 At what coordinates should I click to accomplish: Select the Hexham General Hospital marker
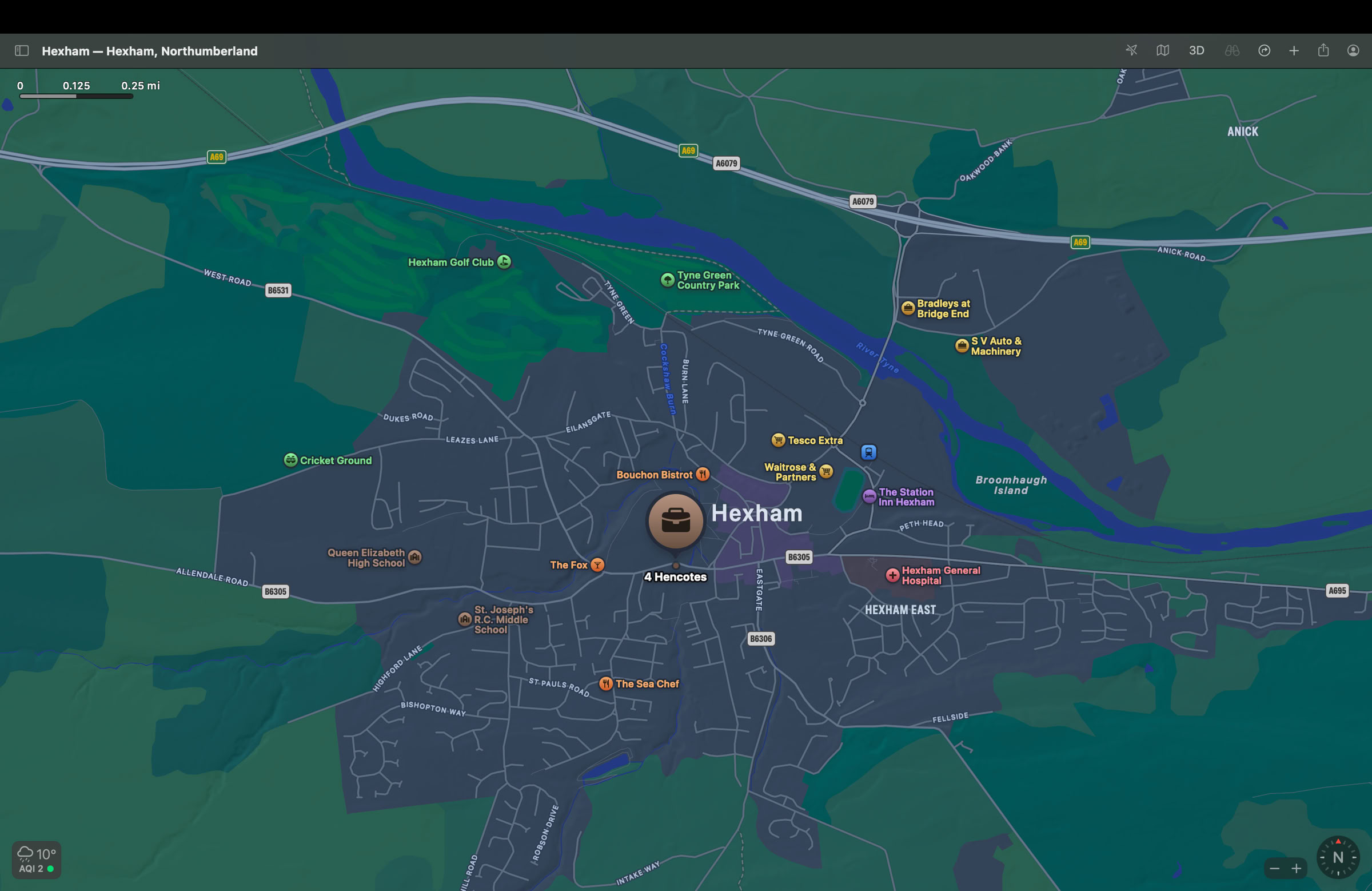click(x=892, y=575)
